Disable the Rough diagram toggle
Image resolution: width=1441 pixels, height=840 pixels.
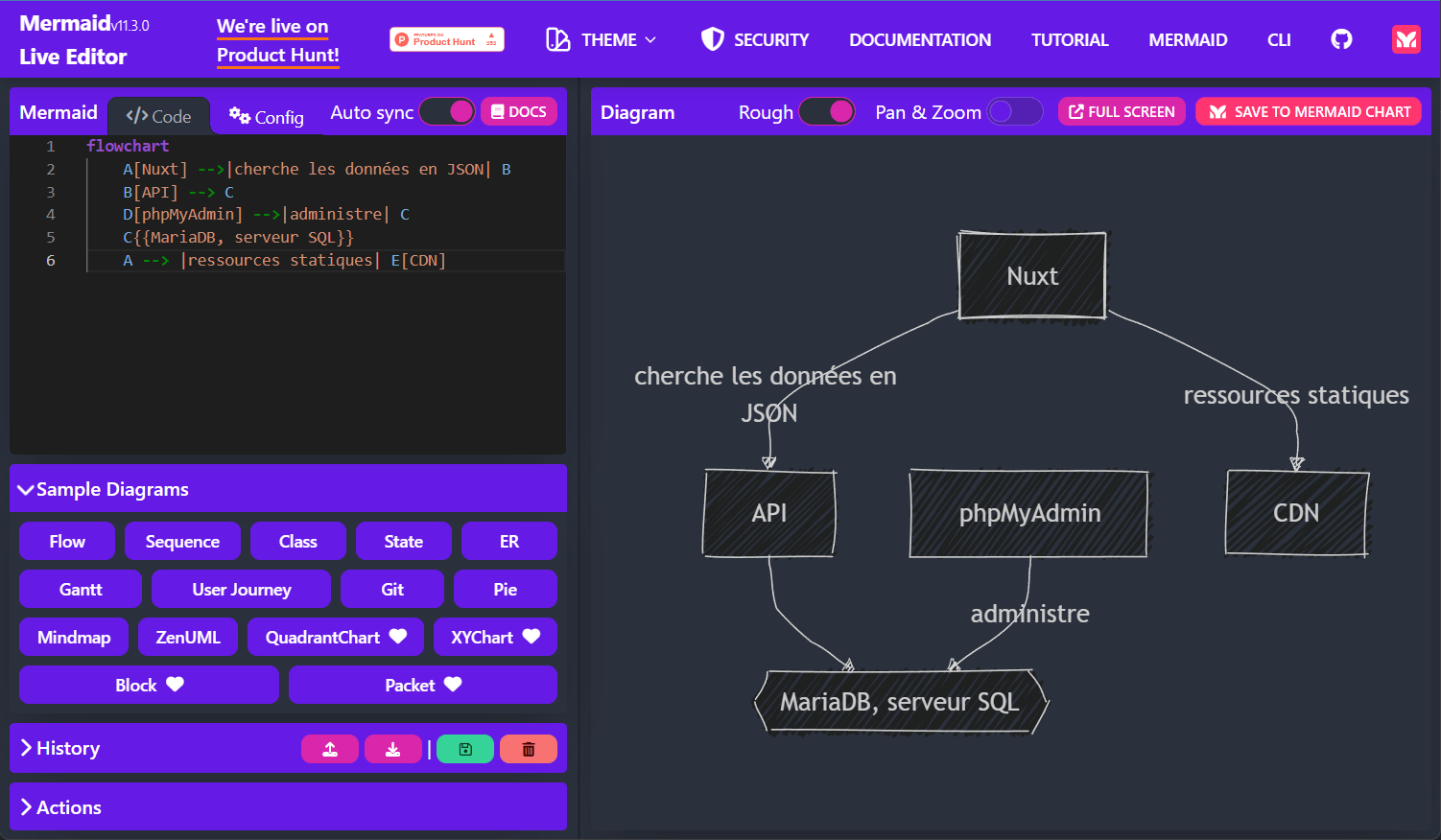(827, 112)
